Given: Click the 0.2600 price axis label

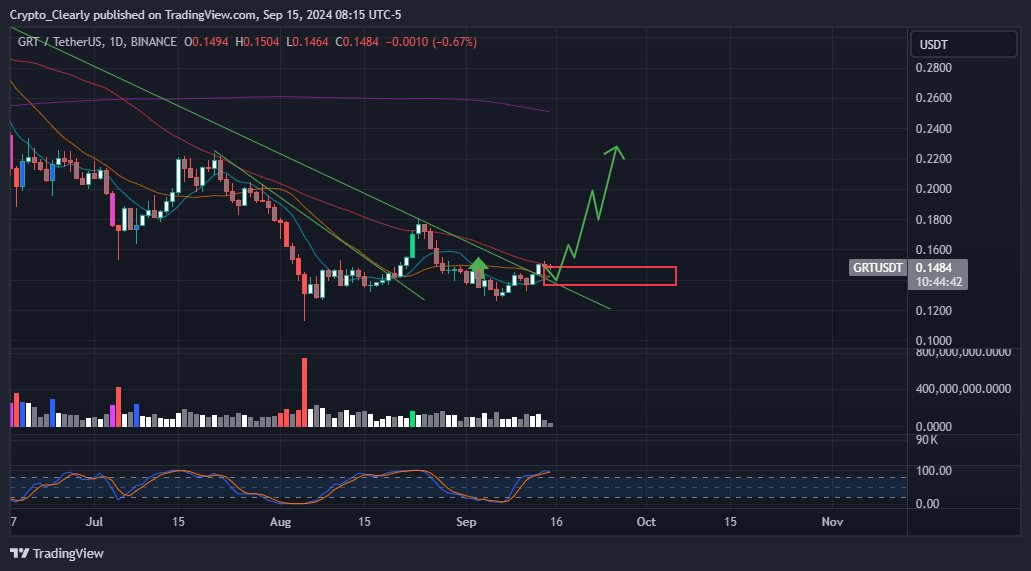Looking at the screenshot, I should tap(933, 98).
